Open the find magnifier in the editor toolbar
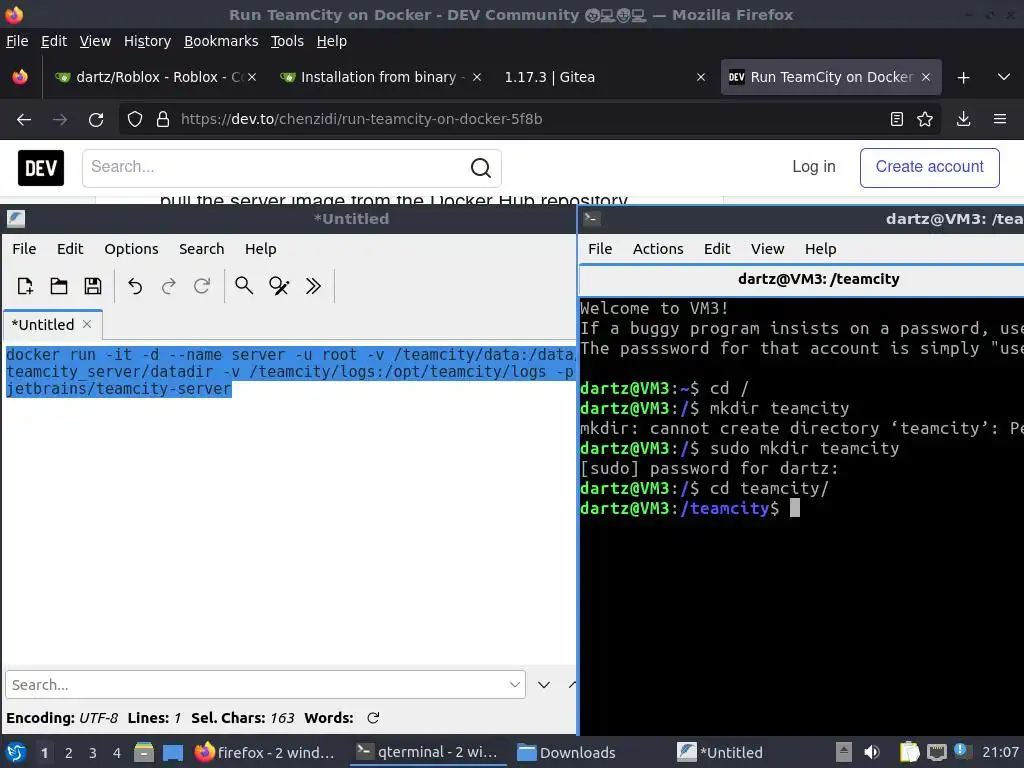 tap(244, 286)
